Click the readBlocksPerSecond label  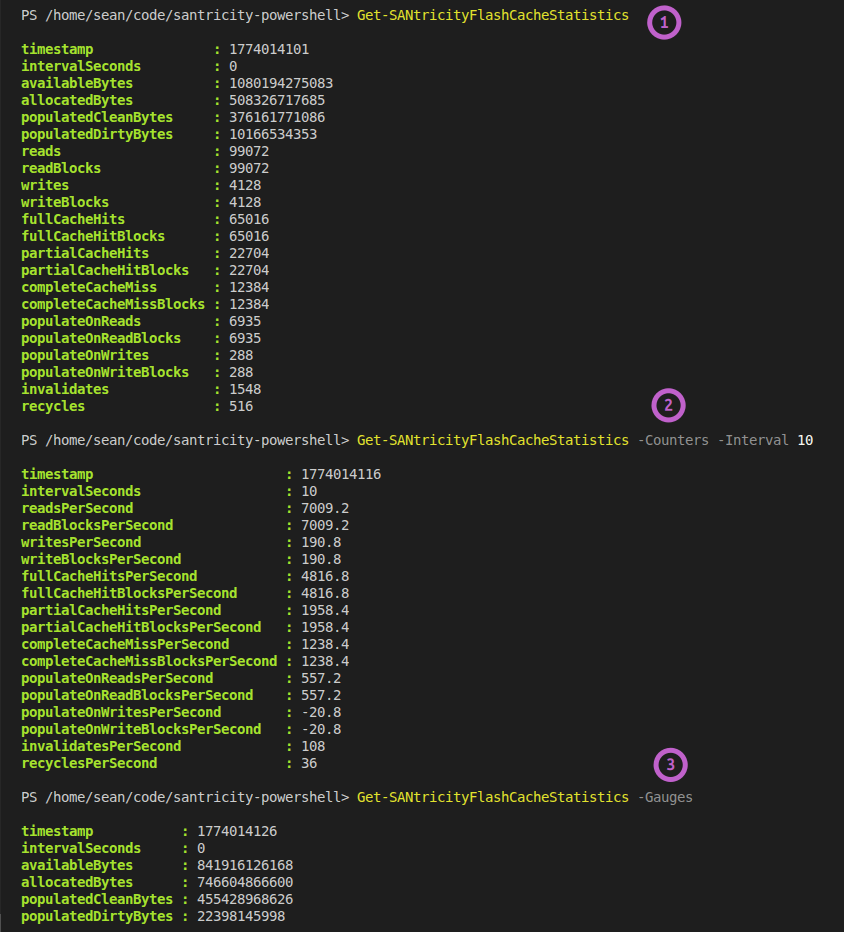point(97,525)
